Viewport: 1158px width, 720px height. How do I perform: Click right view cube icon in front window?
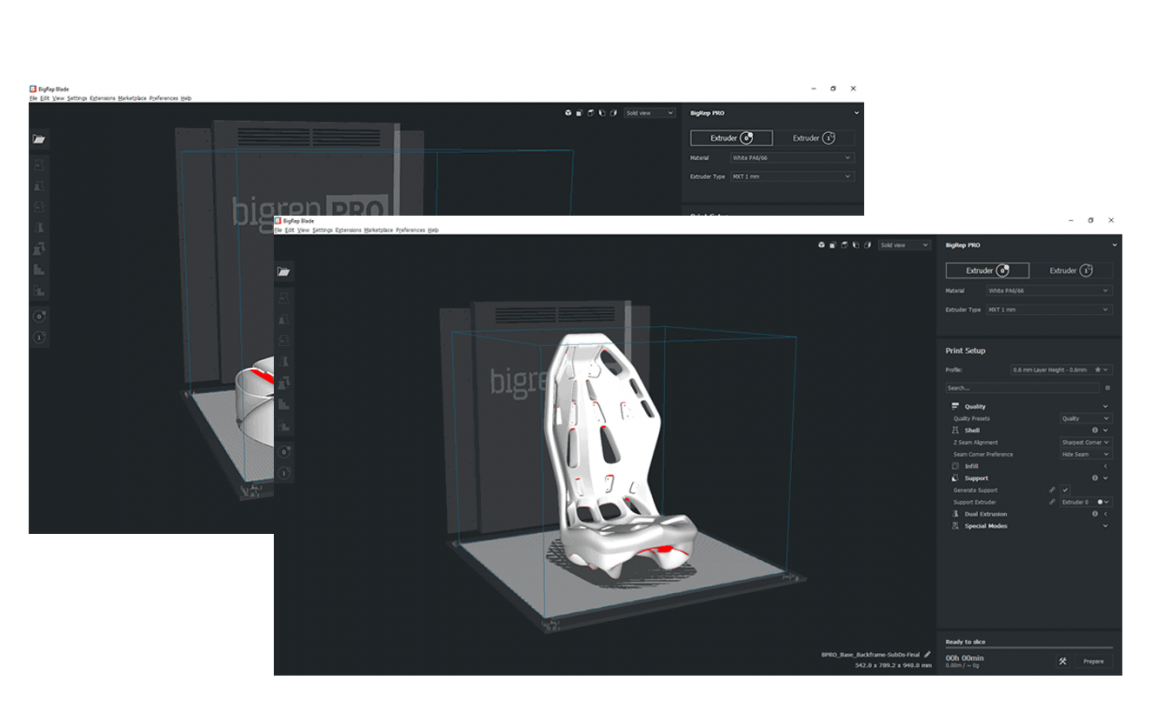click(x=868, y=245)
